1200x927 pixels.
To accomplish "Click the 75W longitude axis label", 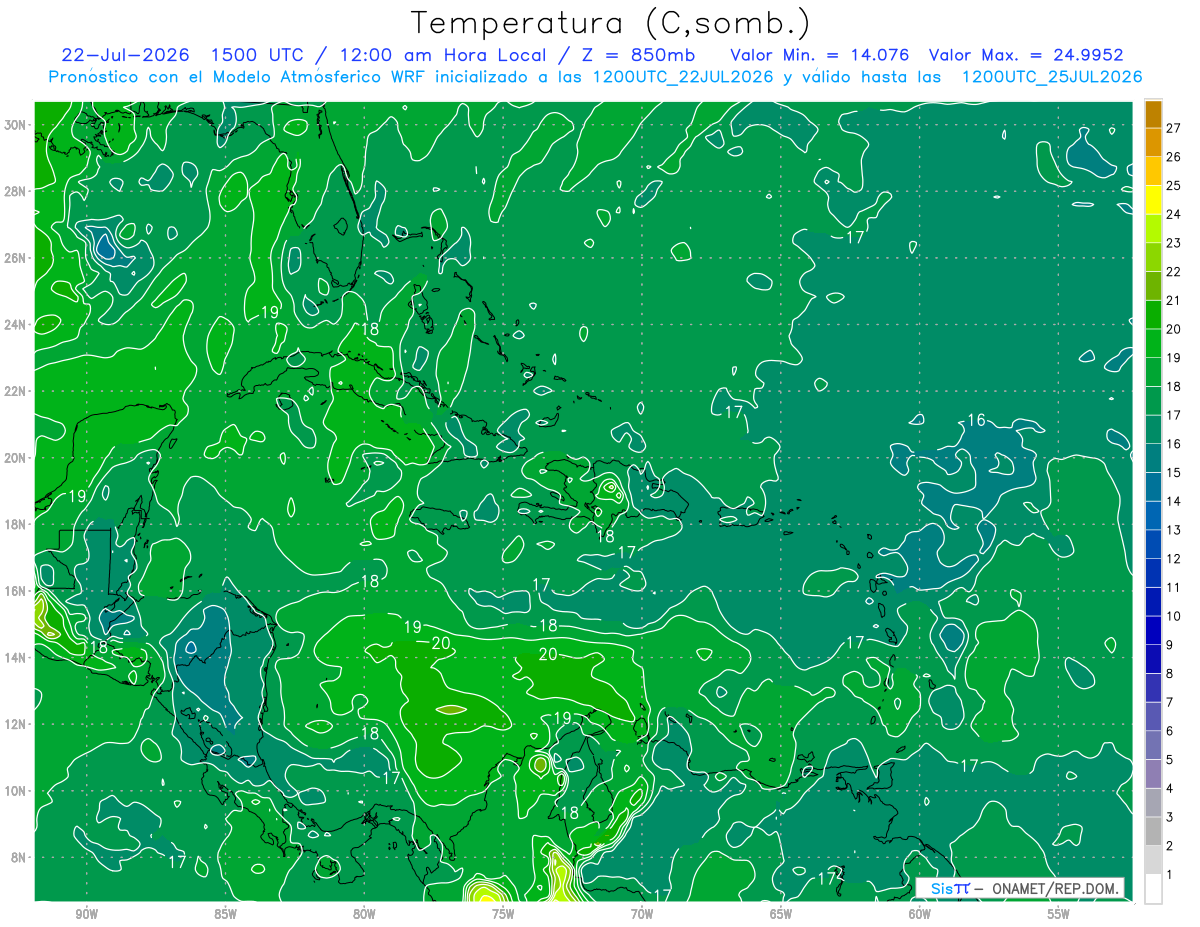I will (x=504, y=914).
